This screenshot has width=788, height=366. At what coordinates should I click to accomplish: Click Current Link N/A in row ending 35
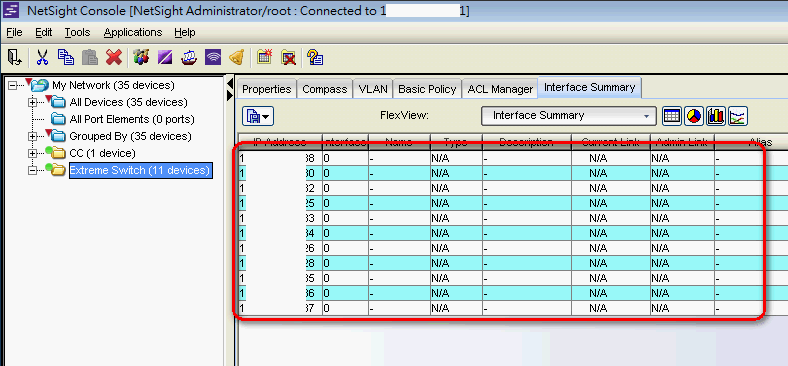click(x=611, y=278)
